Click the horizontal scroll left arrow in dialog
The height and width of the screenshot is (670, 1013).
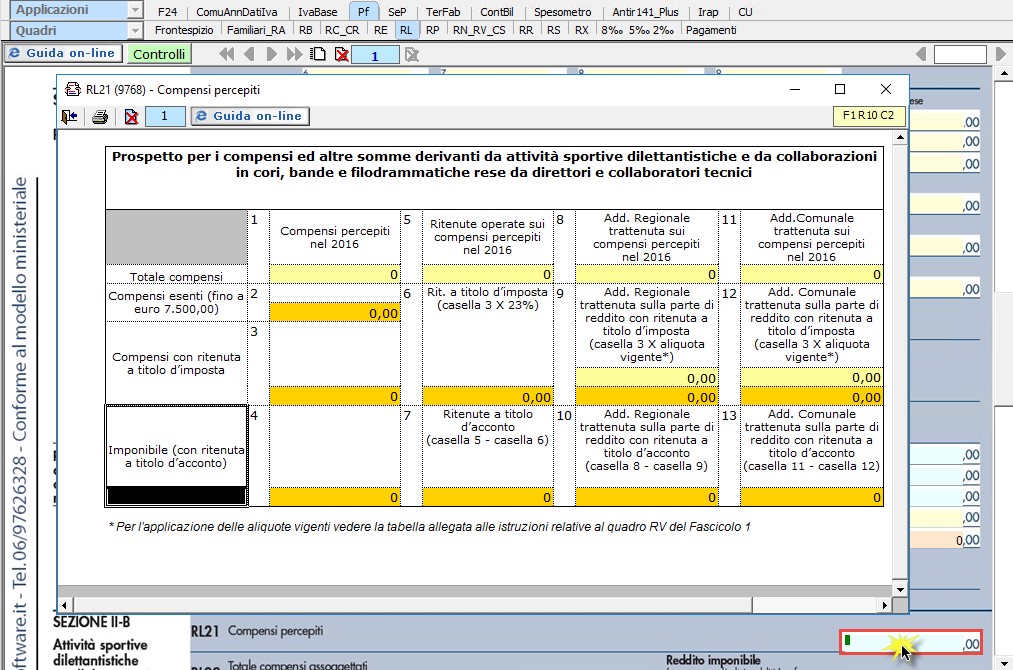[x=64, y=605]
